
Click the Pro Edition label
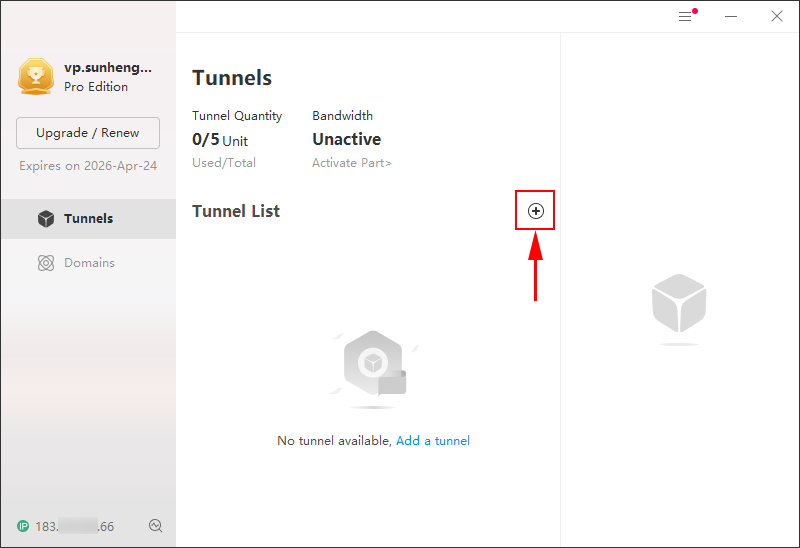point(96,87)
